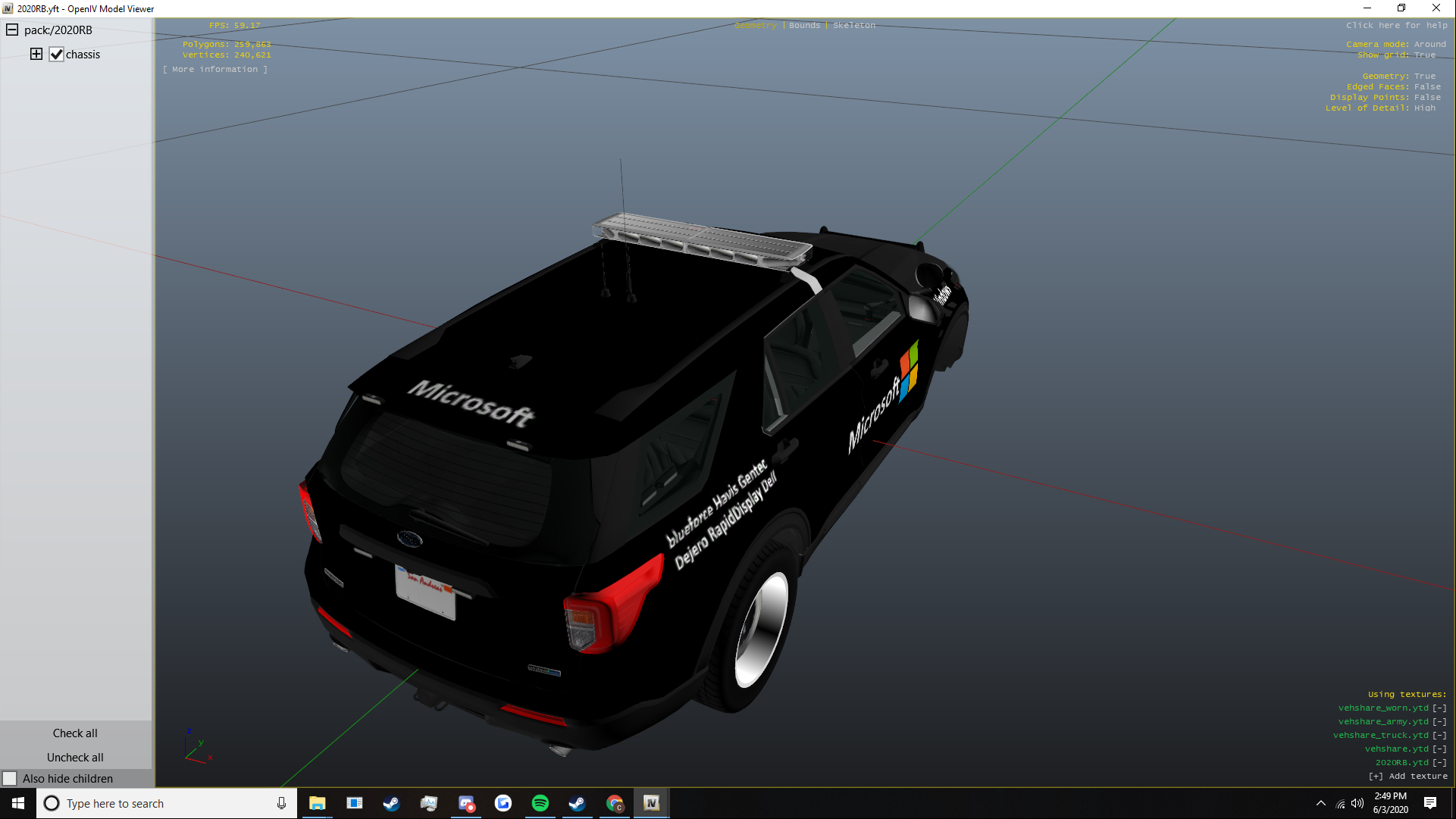This screenshot has height=819, width=1456.
Task: Remove vehshare_truck.ytd texture with [-] icon
Action: (x=1439, y=736)
